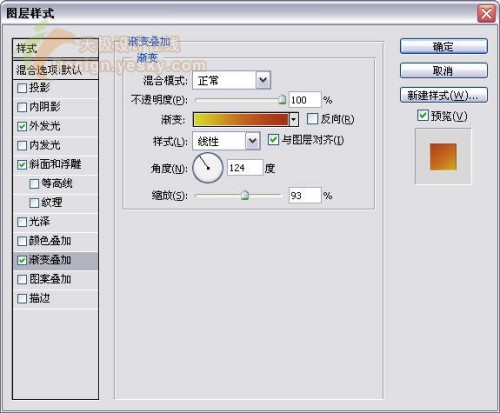
Task: Click the angle dial control
Action: pos(208,168)
